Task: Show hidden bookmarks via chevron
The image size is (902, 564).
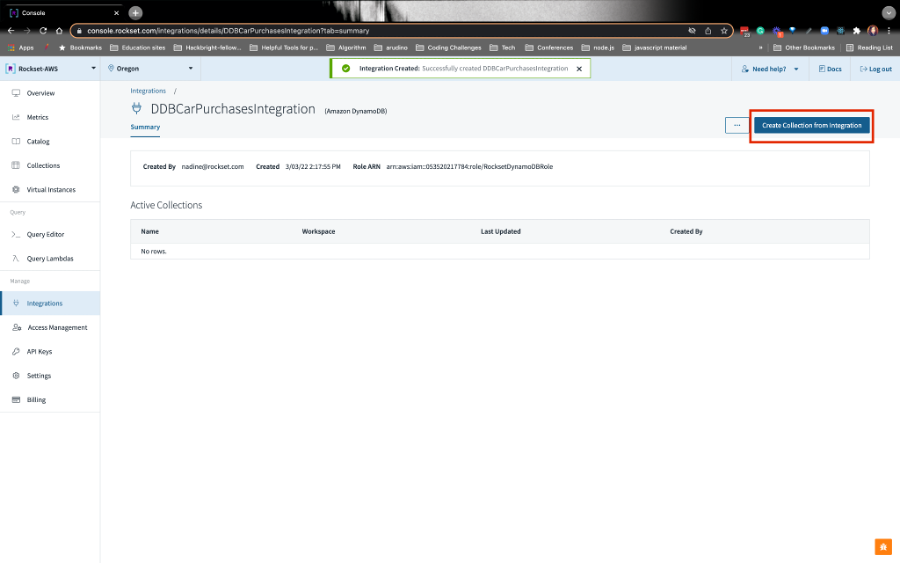Action: pos(760,48)
